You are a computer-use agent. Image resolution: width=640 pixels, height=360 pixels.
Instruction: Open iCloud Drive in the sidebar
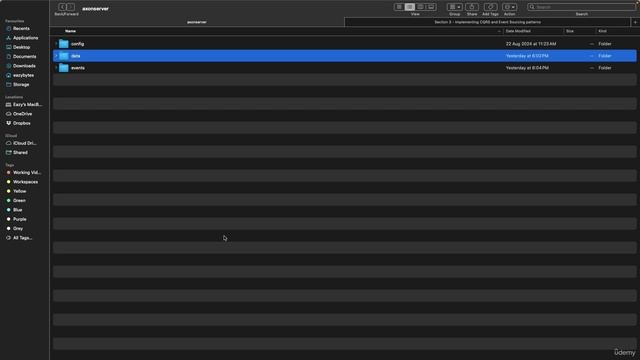point(24,143)
